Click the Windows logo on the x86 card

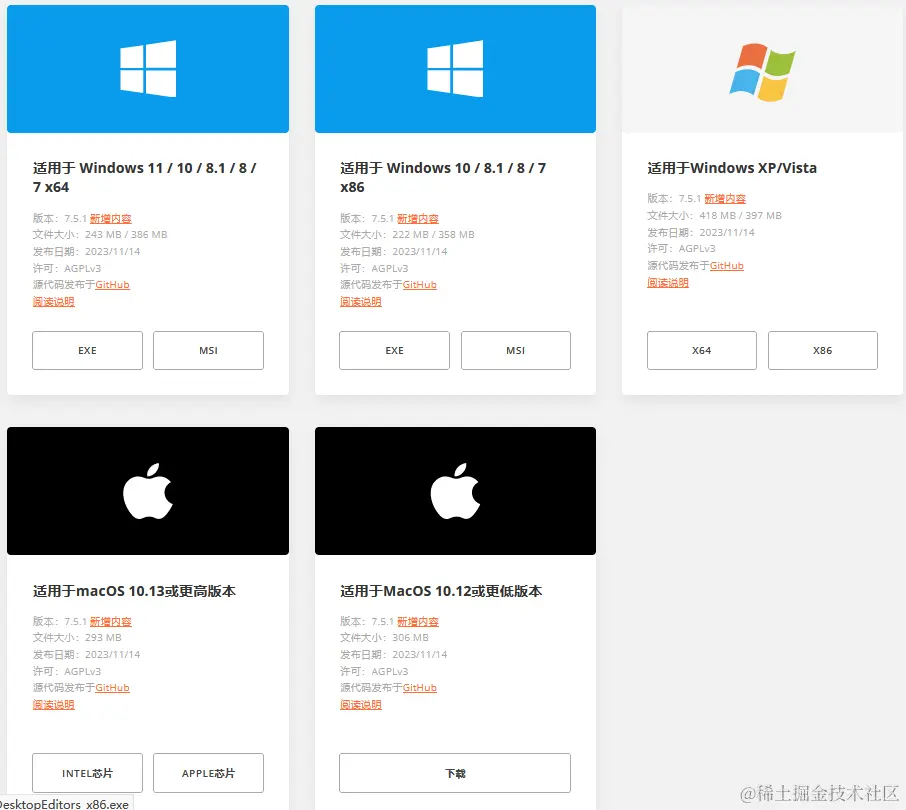455,69
